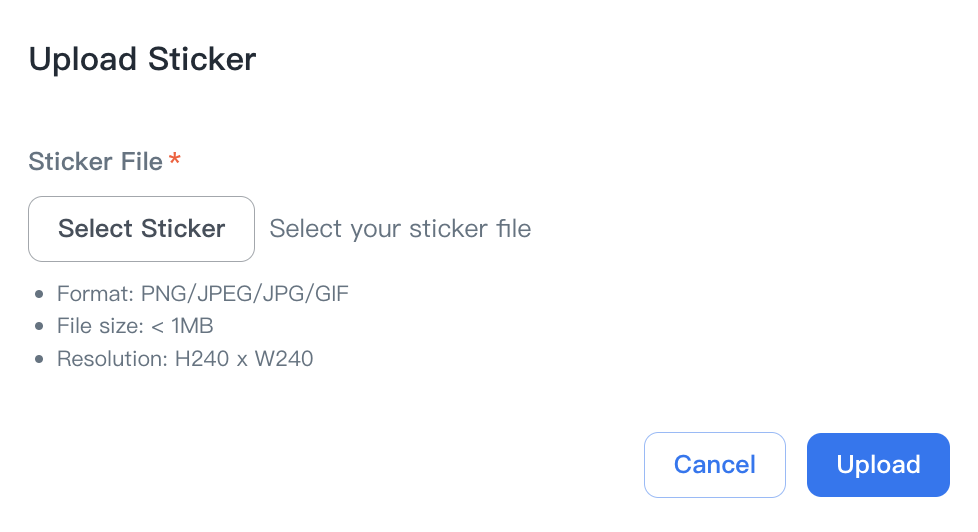Click "PNG" in the format list
978x532 pixels.
[x=163, y=294]
